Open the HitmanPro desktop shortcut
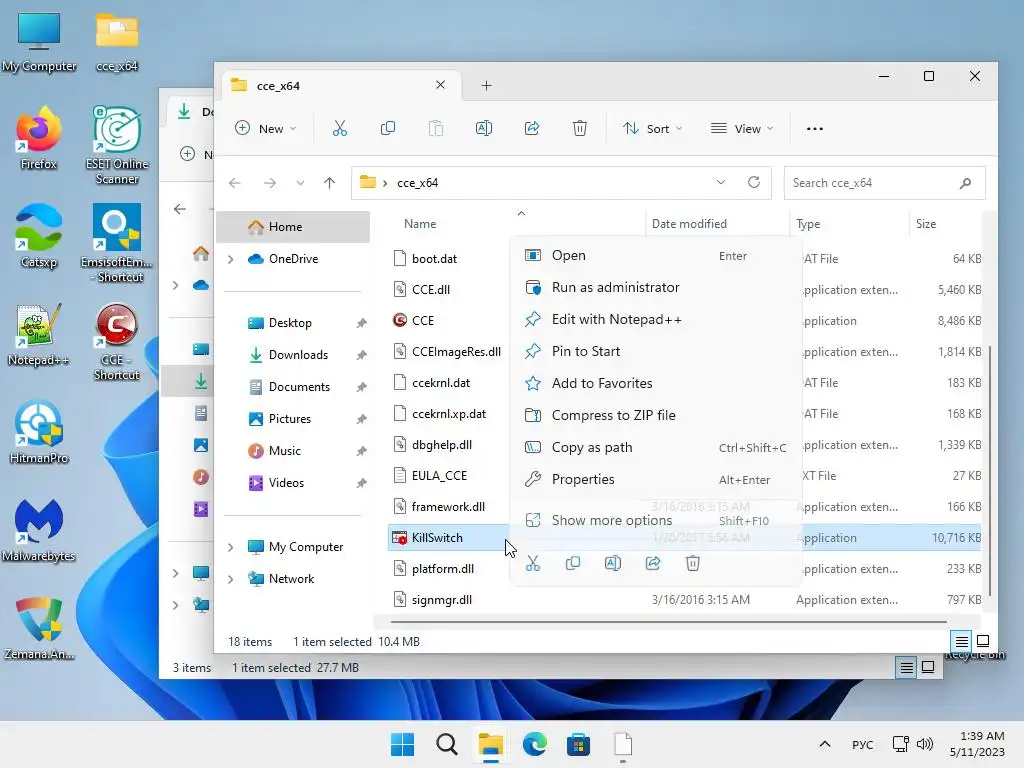The image size is (1024, 768). point(39,432)
